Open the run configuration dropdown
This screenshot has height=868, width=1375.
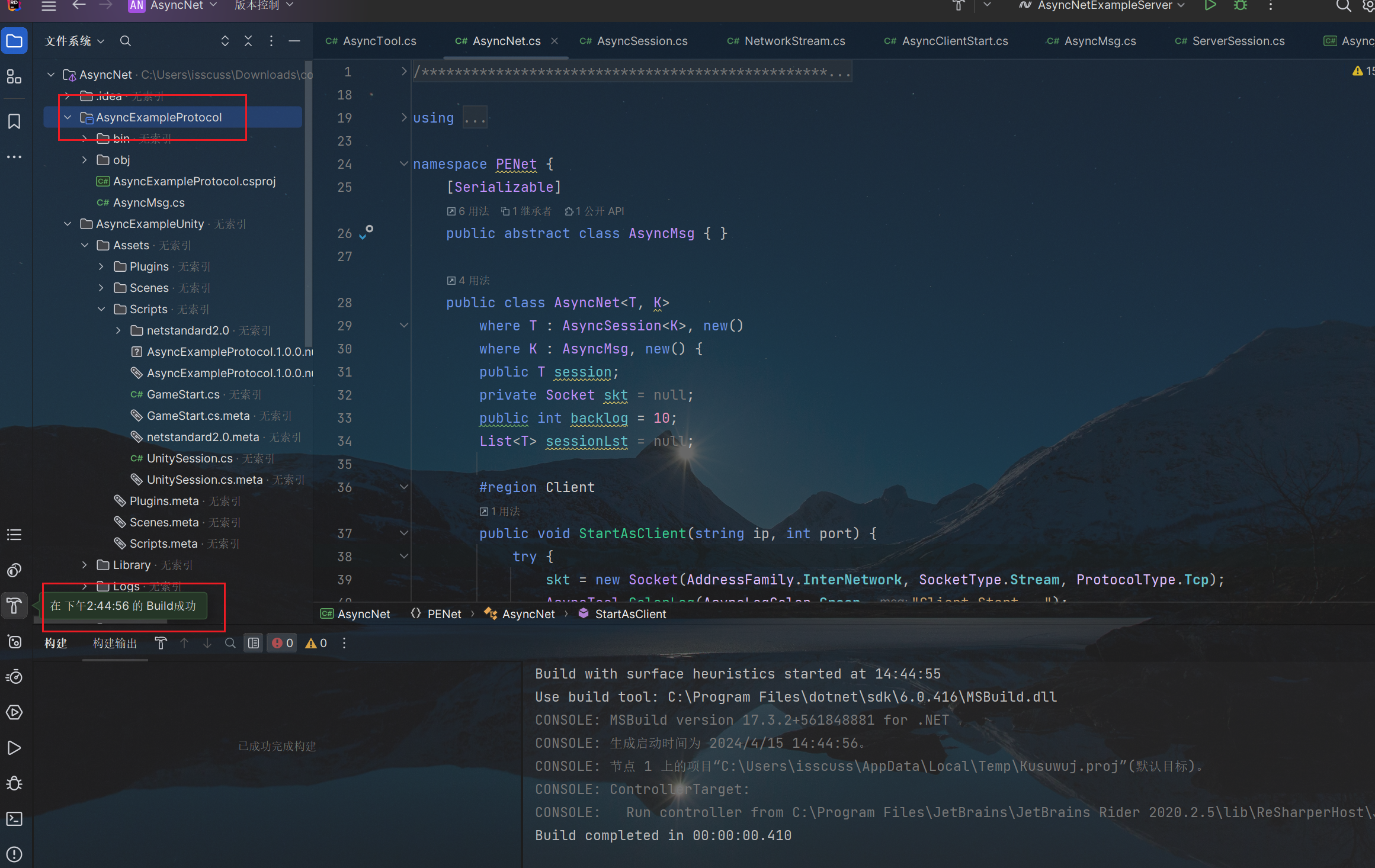tap(1102, 5)
